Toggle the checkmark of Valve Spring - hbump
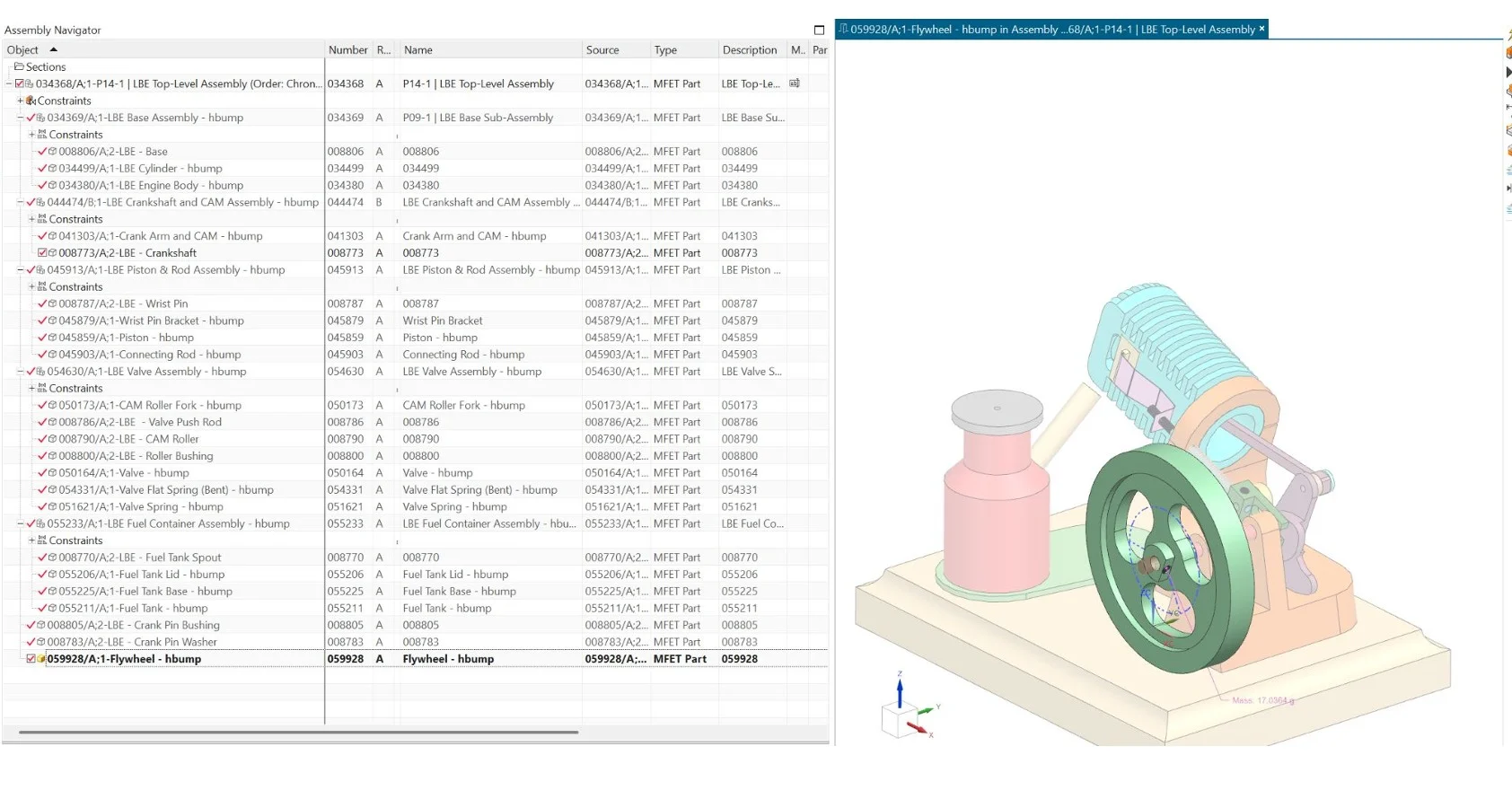The image size is (1512, 808). point(42,507)
